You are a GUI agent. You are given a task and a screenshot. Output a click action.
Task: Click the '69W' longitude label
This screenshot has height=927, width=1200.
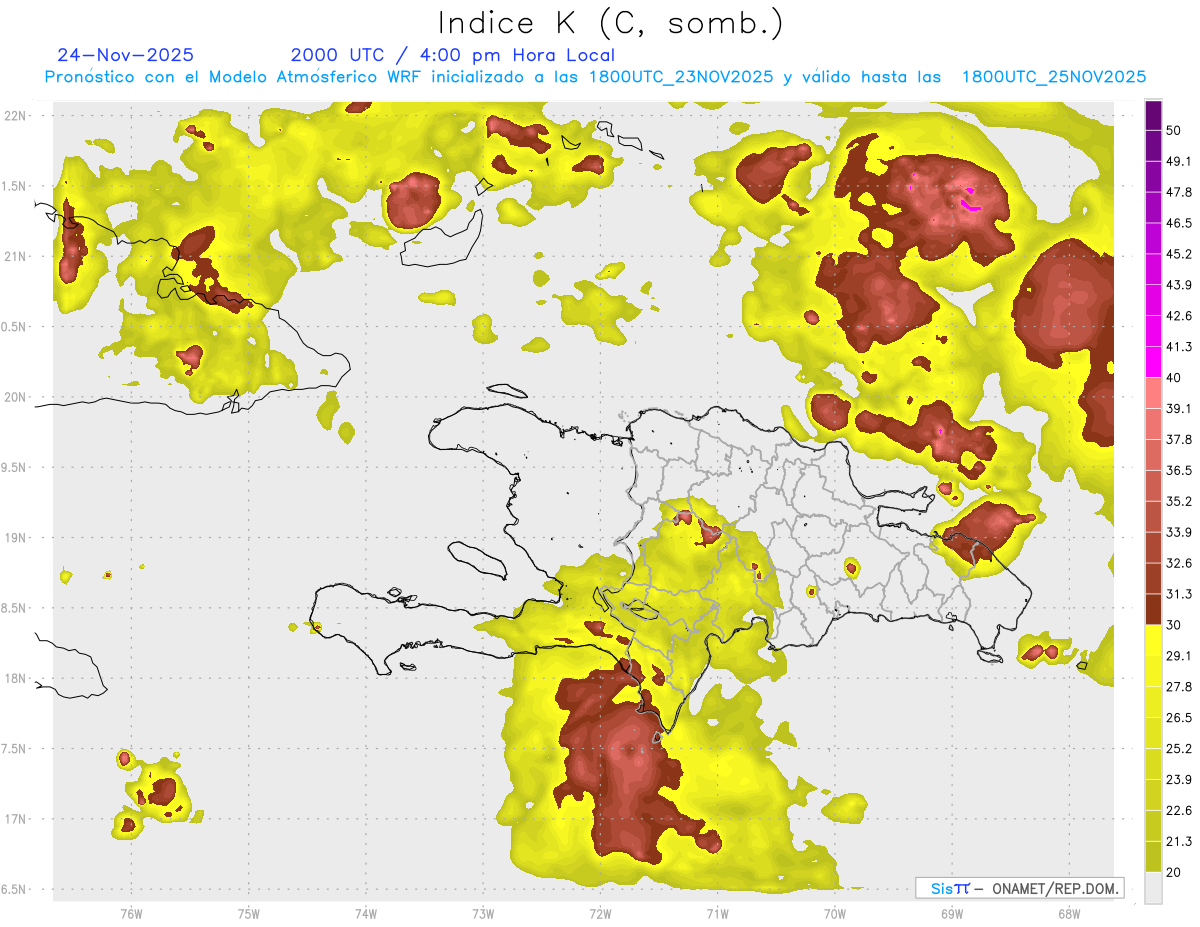pyautogui.click(x=952, y=914)
